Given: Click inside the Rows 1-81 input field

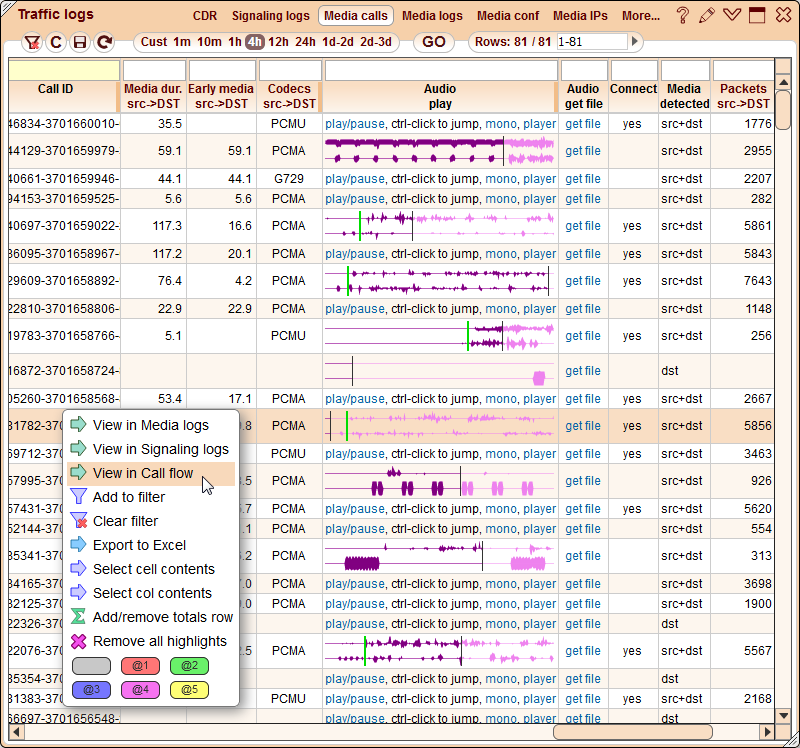Looking at the screenshot, I should pos(590,43).
